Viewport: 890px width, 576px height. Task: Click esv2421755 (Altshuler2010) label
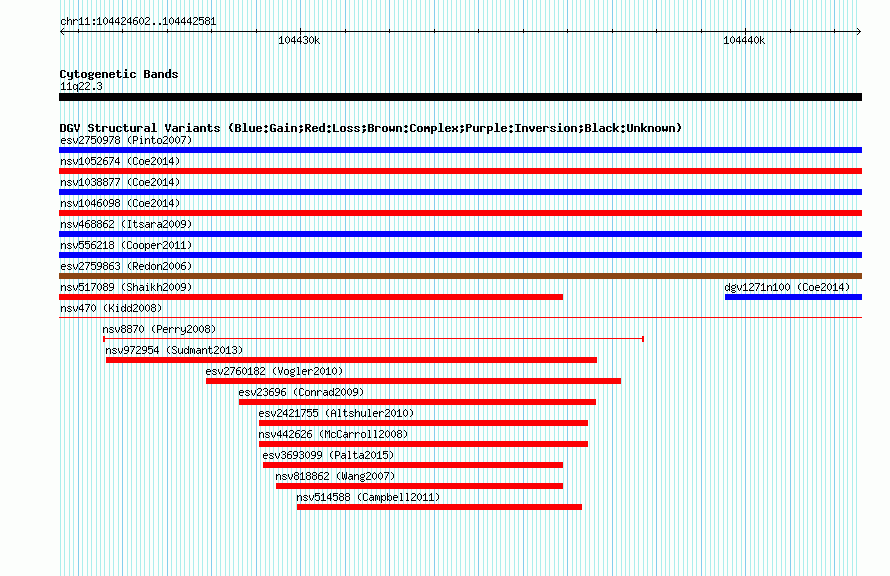[336, 413]
